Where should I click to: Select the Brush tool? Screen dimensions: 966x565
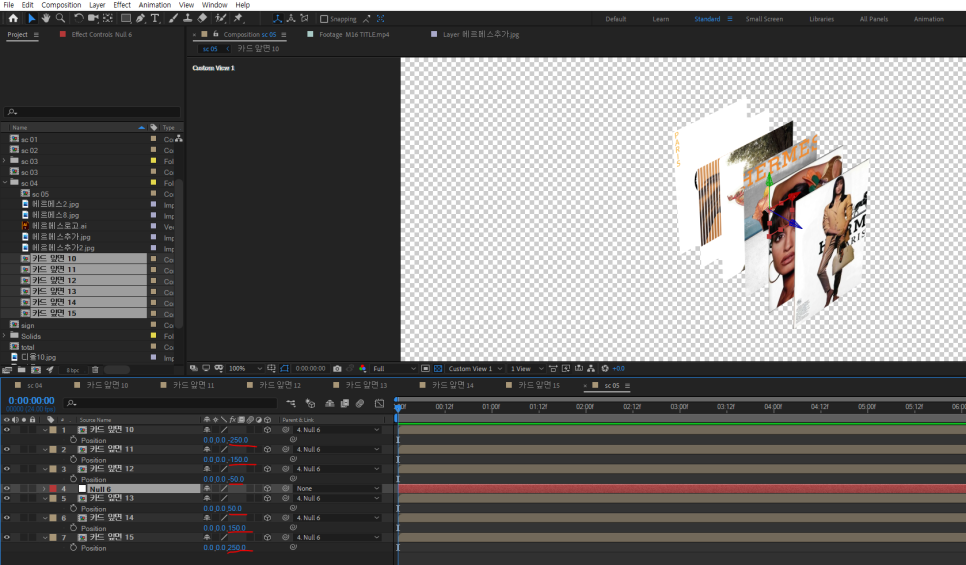click(x=174, y=18)
